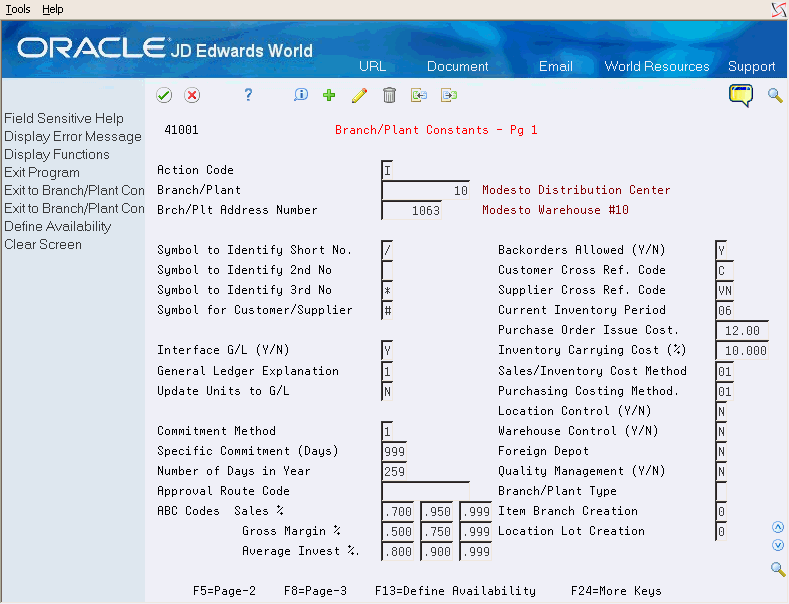Viewport: 789px width, 604px height.
Task: Click the green checkmark OK icon
Action: tap(164, 95)
